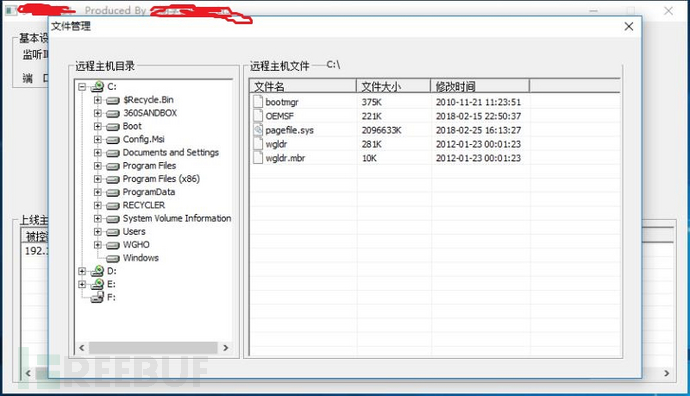Select the pagefile.sys file name
The height and width of the screenshot is (396, 690).
[290, 130]
